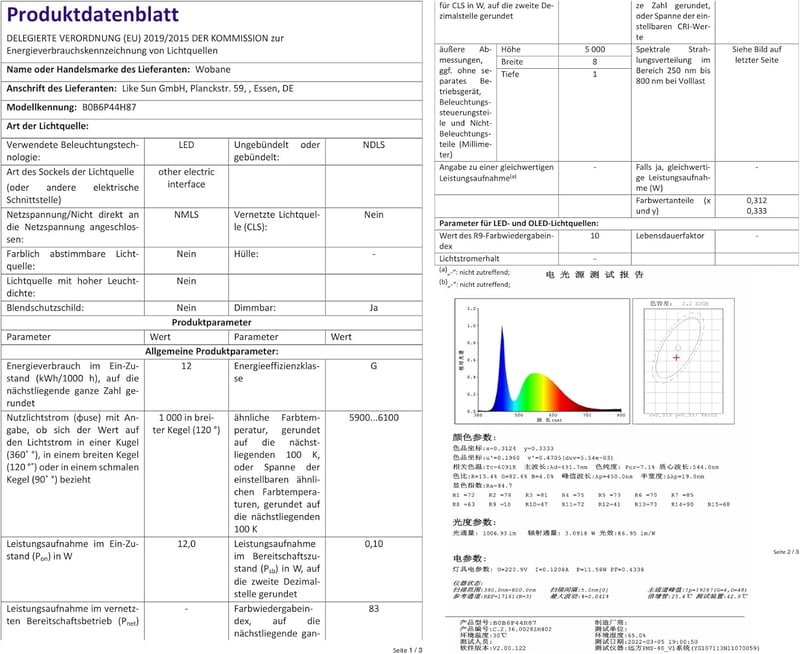Click 'Parameter für LED- und OLED-Lichtquellen:' heading
800x654 pixels.
(519, 223)
